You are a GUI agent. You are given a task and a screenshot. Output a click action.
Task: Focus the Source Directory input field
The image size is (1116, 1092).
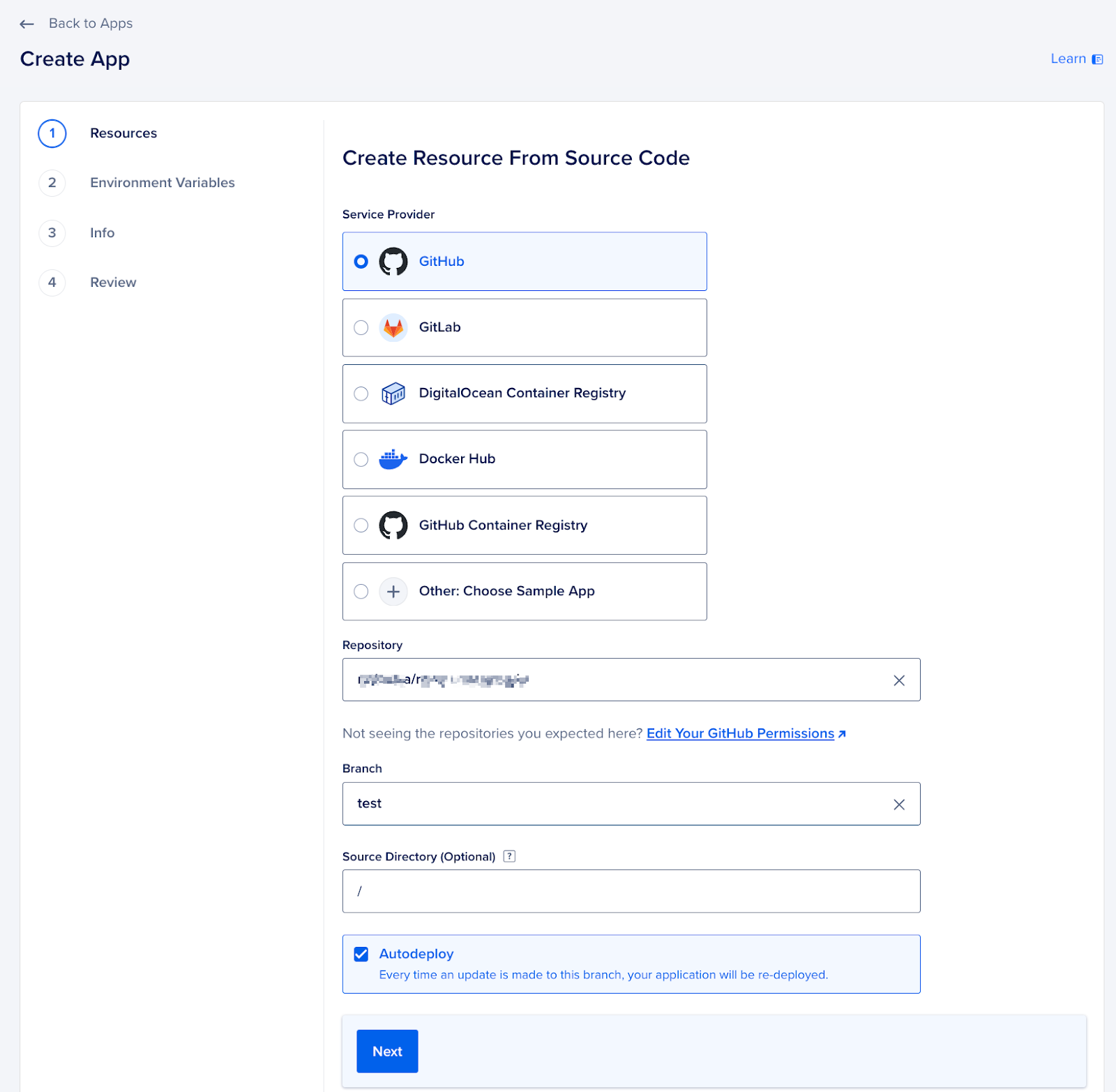tap(631, 891)
